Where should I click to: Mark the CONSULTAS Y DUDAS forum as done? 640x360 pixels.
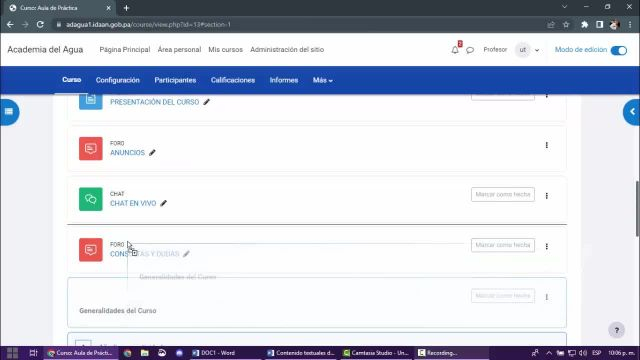503,245
